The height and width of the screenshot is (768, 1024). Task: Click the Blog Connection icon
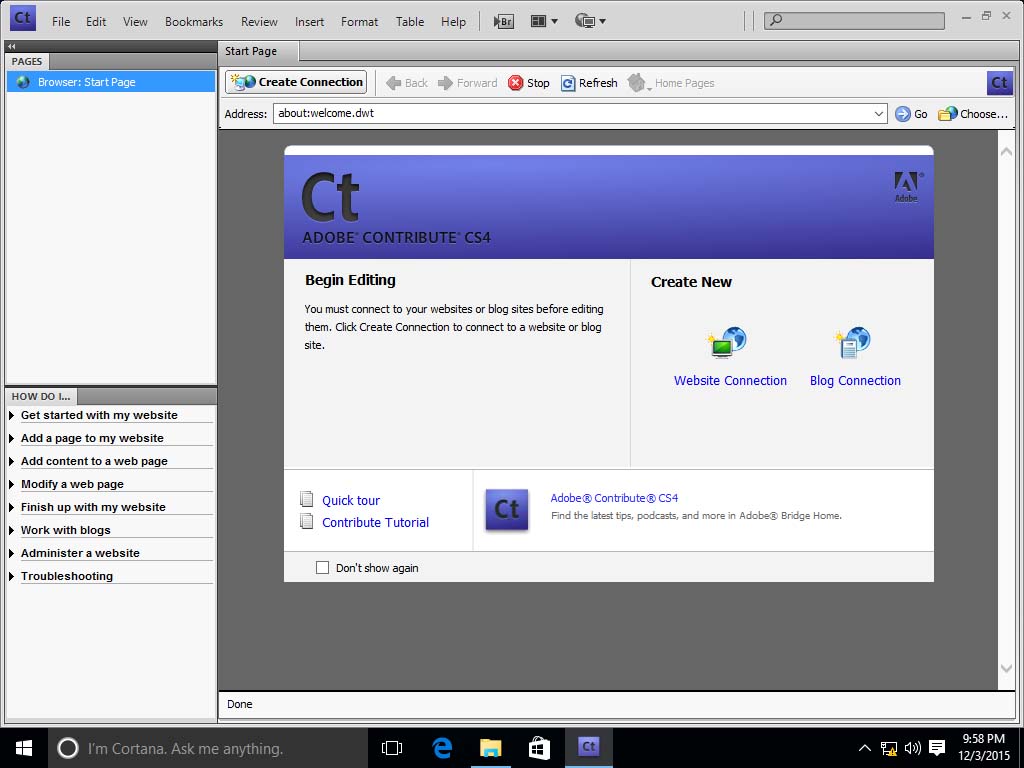click(852, 342)
